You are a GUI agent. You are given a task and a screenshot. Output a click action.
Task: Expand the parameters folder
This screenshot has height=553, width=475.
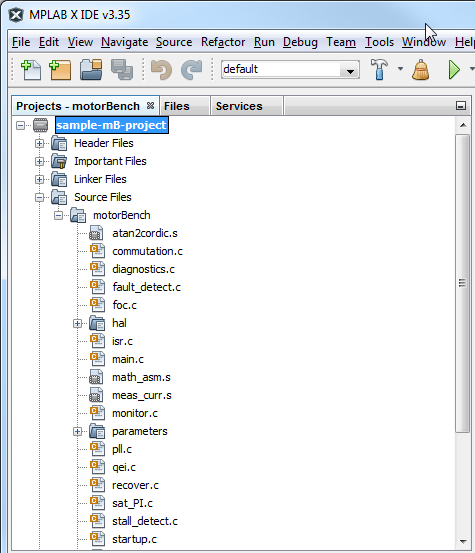(x=78, y=431)
